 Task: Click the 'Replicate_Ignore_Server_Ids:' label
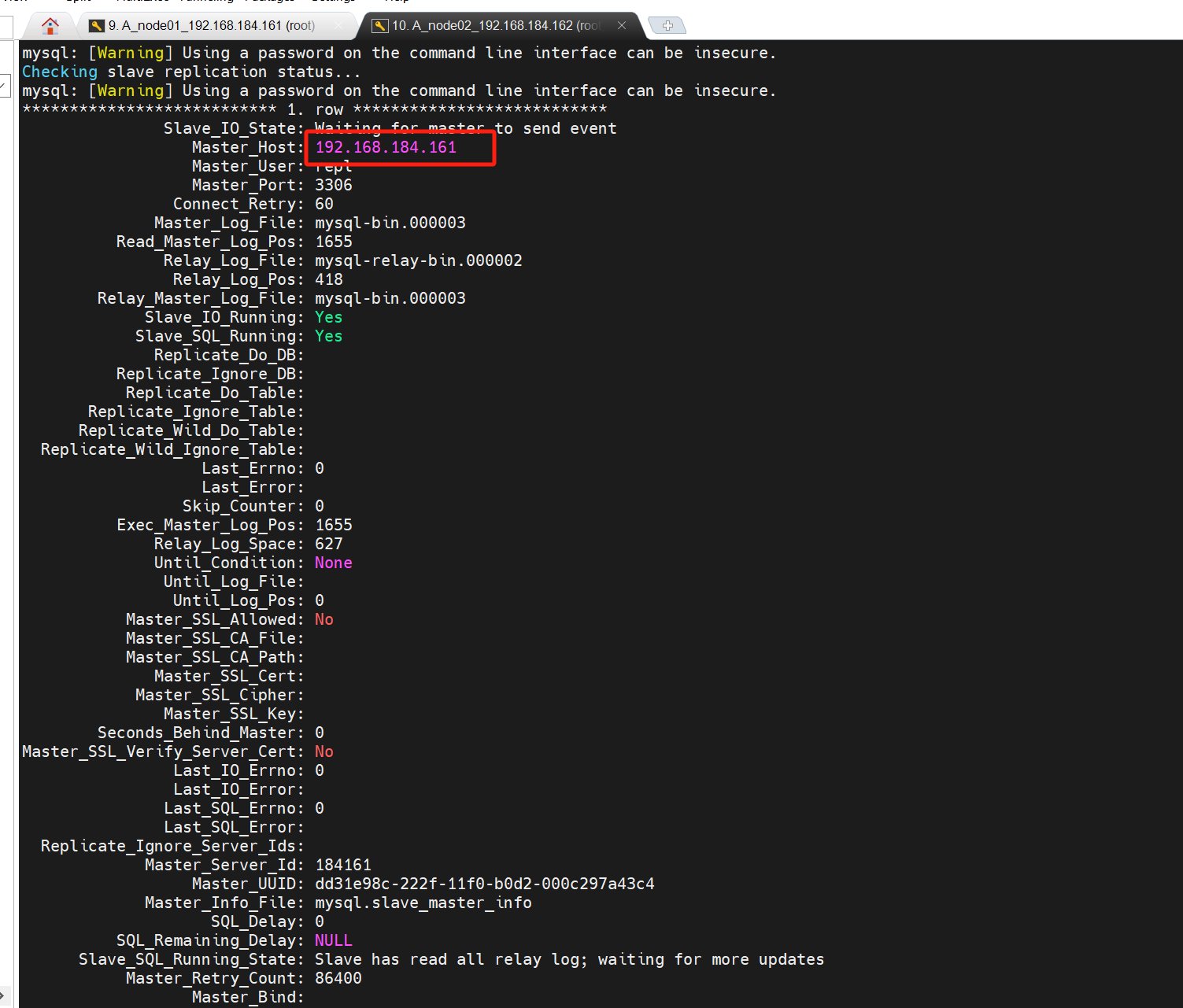[172, 846]
